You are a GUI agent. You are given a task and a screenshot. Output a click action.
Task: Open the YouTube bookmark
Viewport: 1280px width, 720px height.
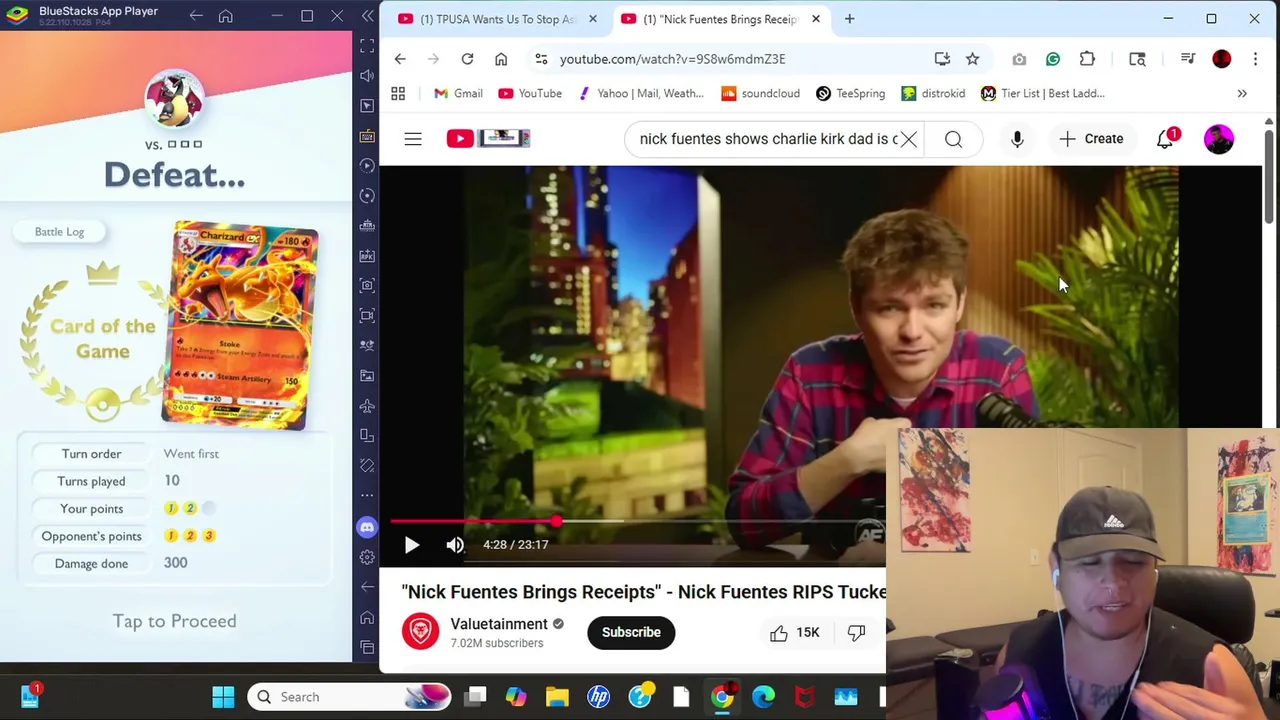pos(530,93)
